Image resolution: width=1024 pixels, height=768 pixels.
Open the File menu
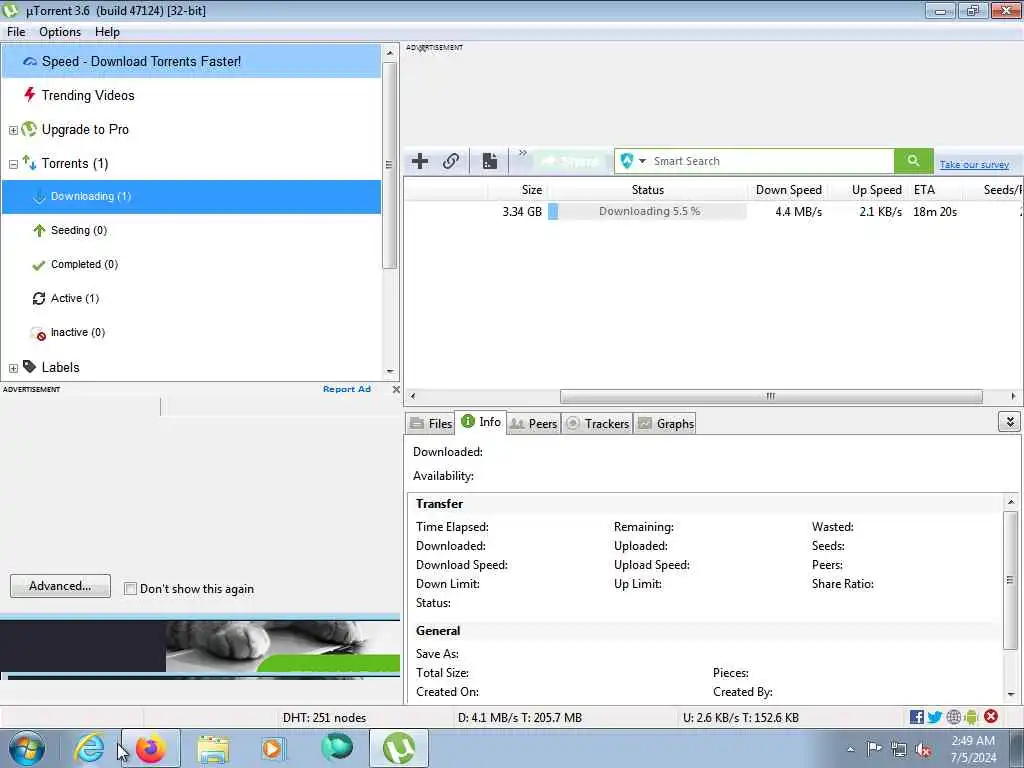[x=16, y=32]
